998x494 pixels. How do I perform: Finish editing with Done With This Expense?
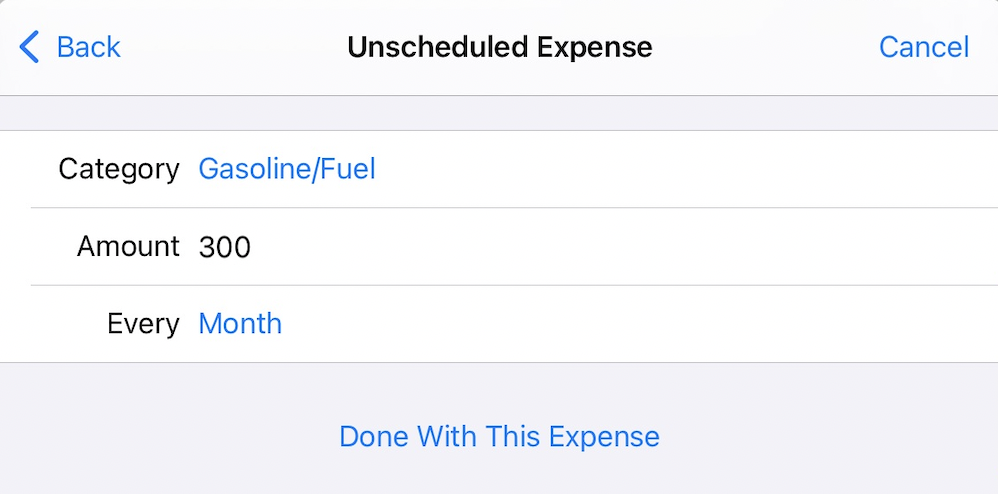tap(499, 437)
